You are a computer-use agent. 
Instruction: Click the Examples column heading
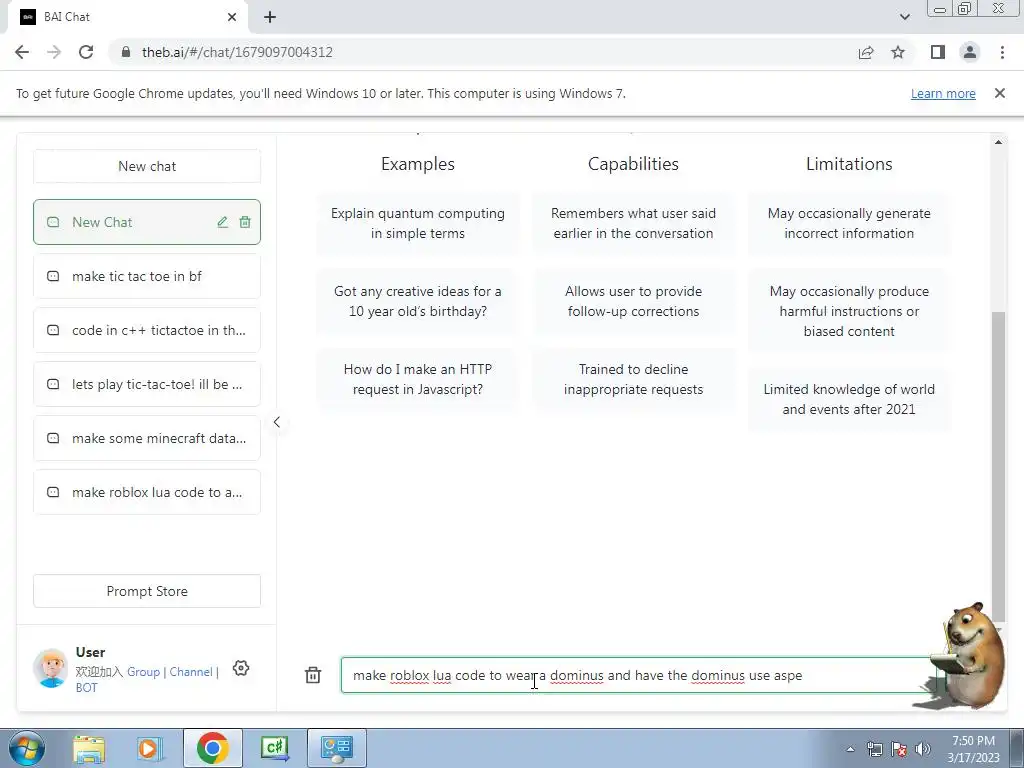[x=418, y=164]
